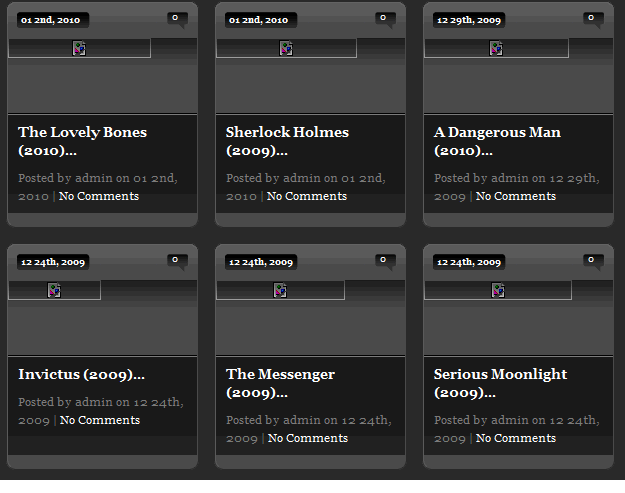This screenshot has width=625, height=493.
Task: Click 'Posted by admin' text under Serious Moonlight
Action: click(x=482, y=420)
